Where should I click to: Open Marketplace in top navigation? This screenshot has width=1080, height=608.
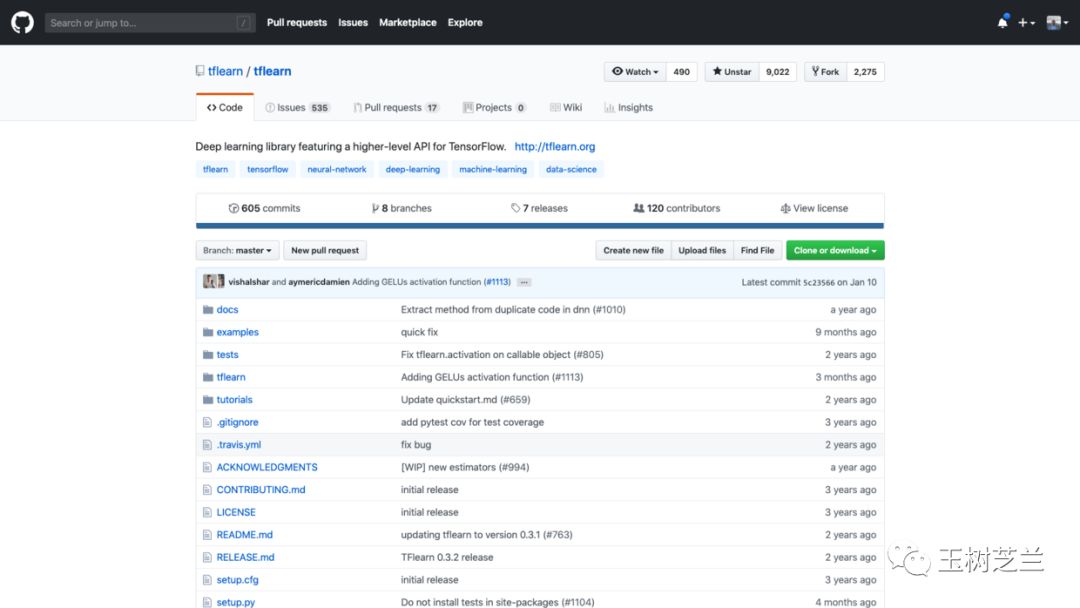tap(408, 23)
